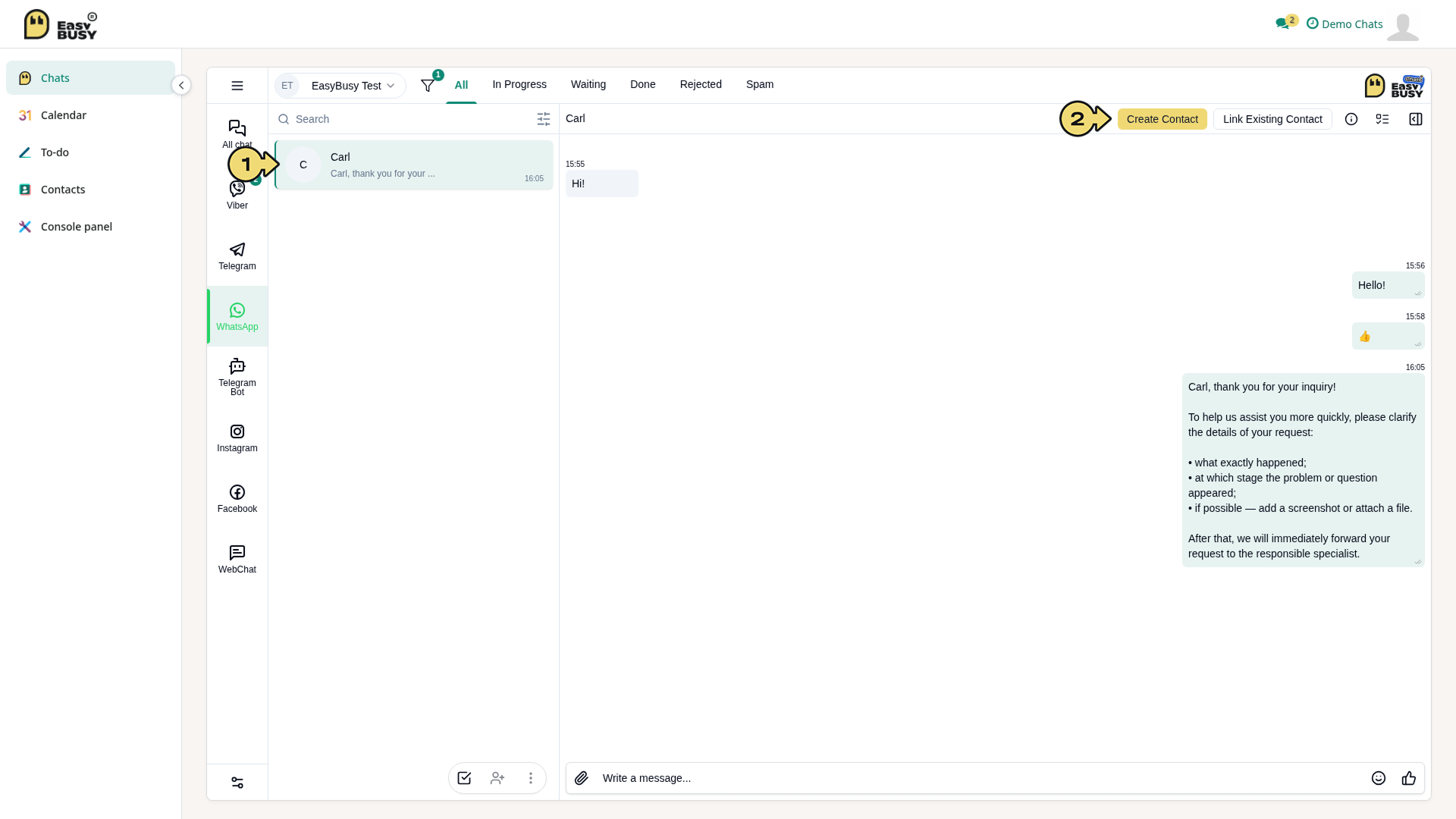Click Link Existing Contact button

1272,119
